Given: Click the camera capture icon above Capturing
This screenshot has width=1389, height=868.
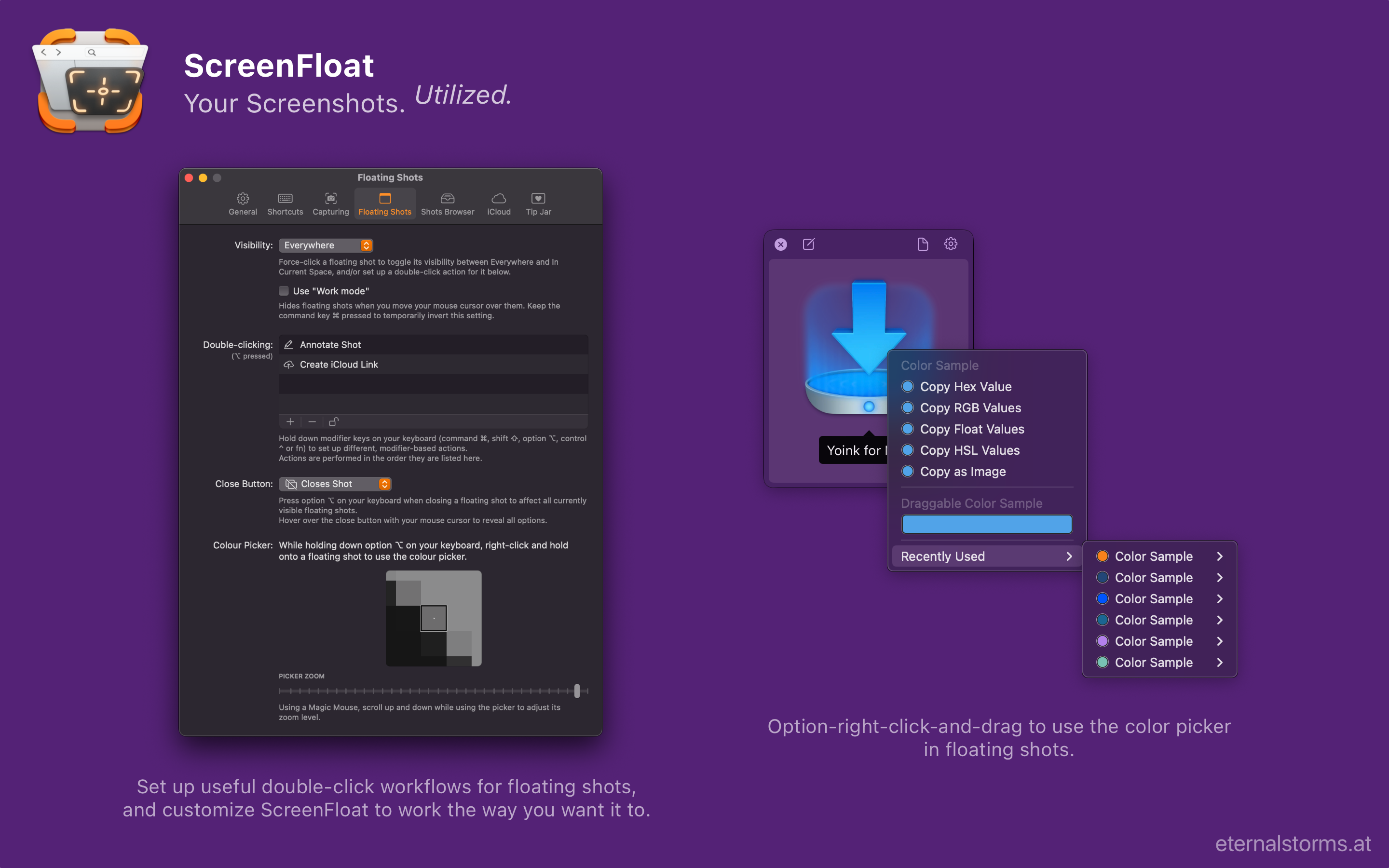Looking at the screenshot, I should [x=330, y=199].
